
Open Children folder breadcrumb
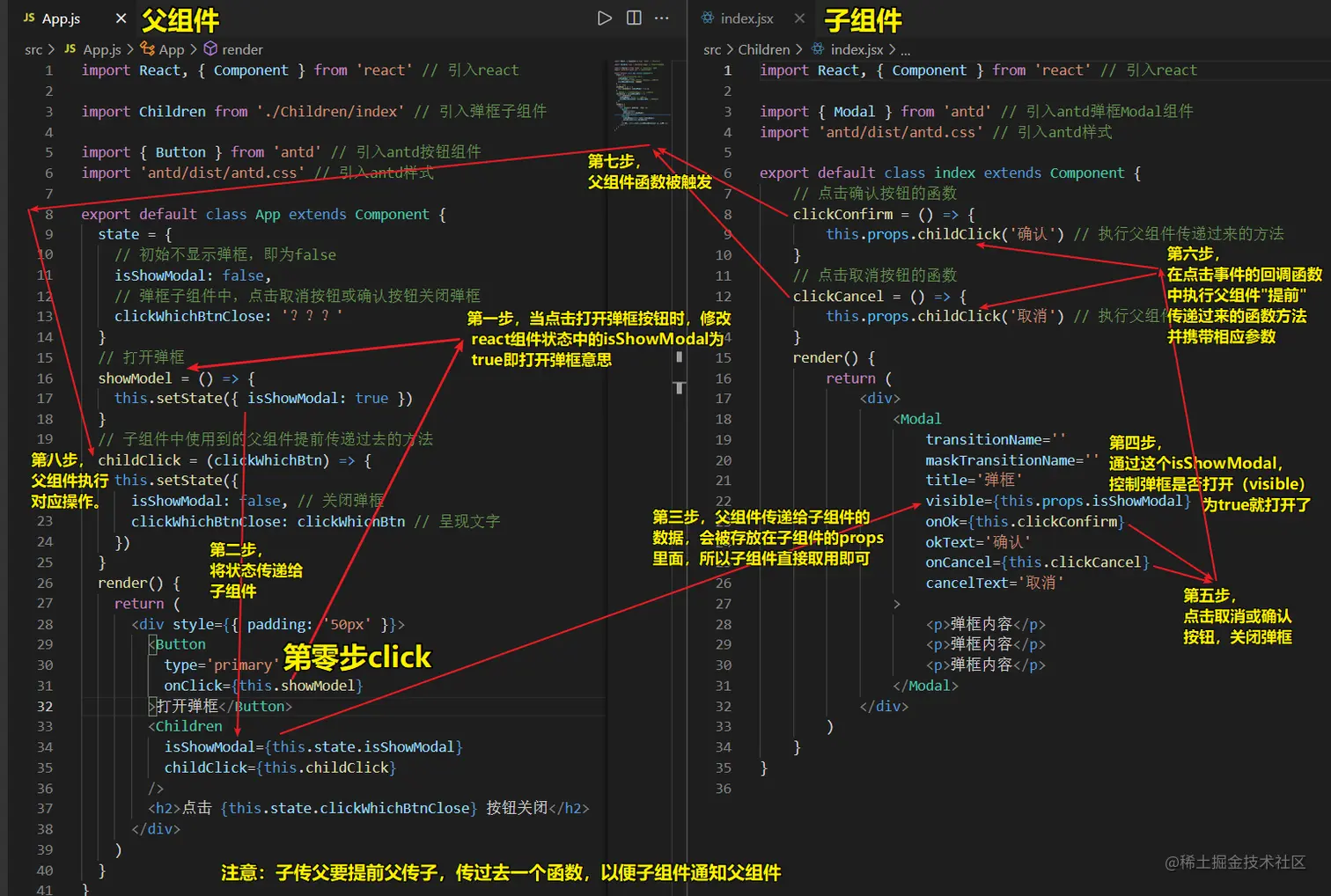(764, 49)
